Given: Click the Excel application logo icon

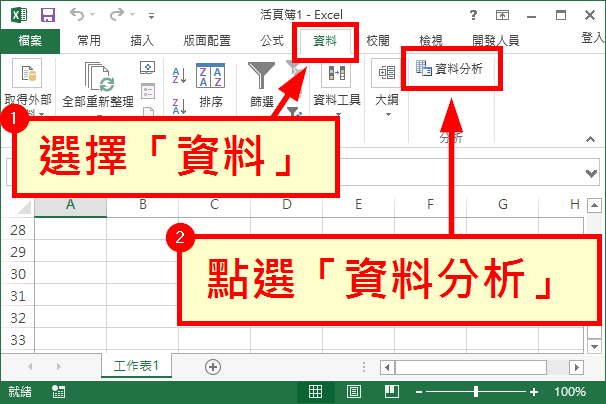Looking at the screenshot, I should pyautogui.click(x=19, y=15).
